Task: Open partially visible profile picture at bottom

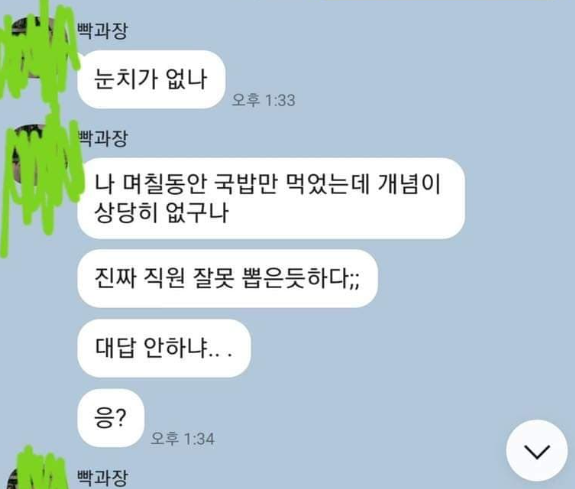Action: click(x=37, y=475)
